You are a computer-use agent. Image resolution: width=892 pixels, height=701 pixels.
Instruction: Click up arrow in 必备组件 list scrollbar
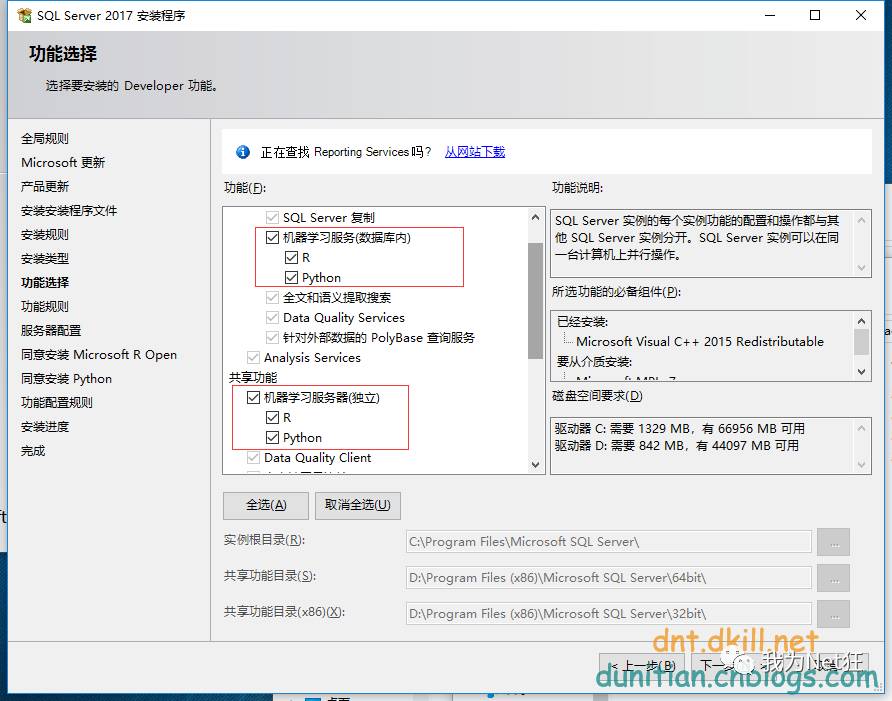click(862, 321)
